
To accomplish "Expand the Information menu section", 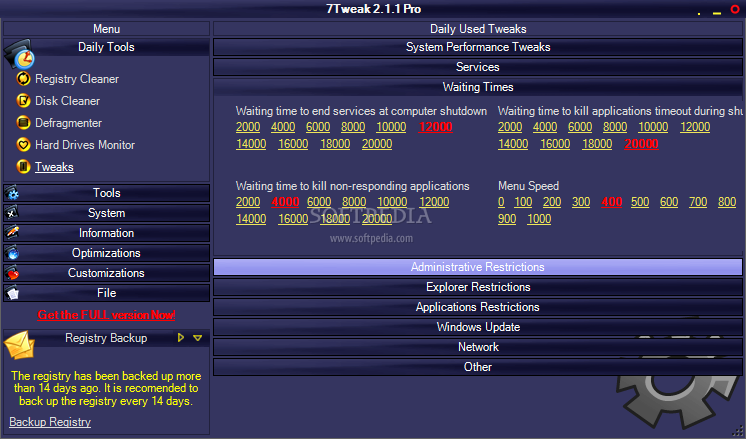I will (x=107, y=233).
